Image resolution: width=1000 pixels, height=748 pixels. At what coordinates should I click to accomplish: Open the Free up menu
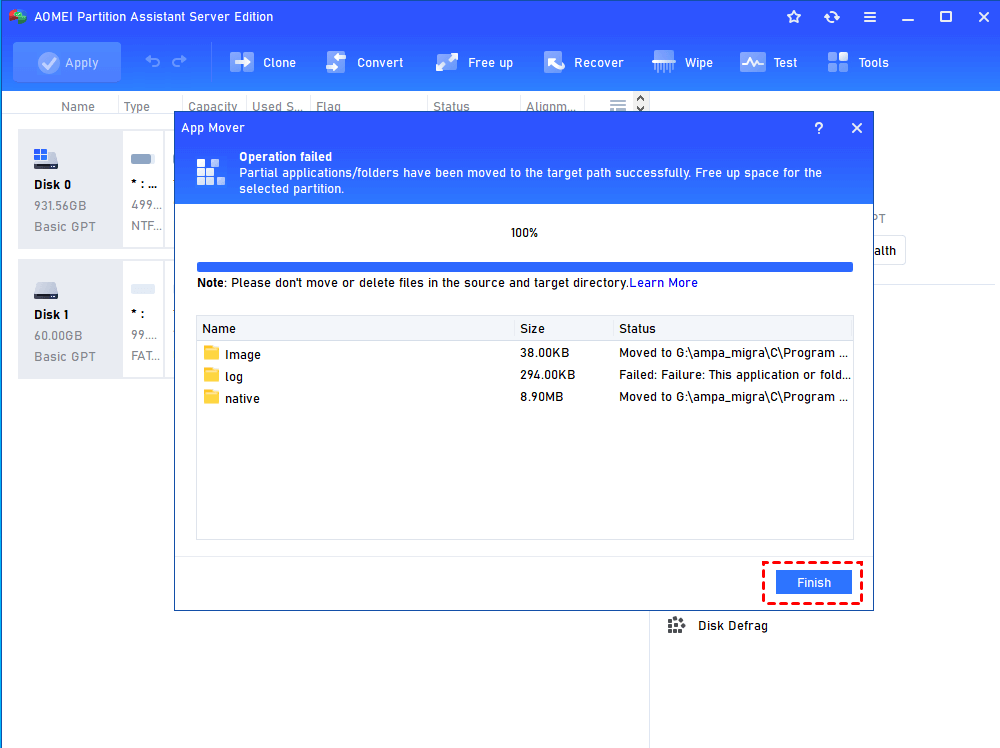(x=474, y=62)
